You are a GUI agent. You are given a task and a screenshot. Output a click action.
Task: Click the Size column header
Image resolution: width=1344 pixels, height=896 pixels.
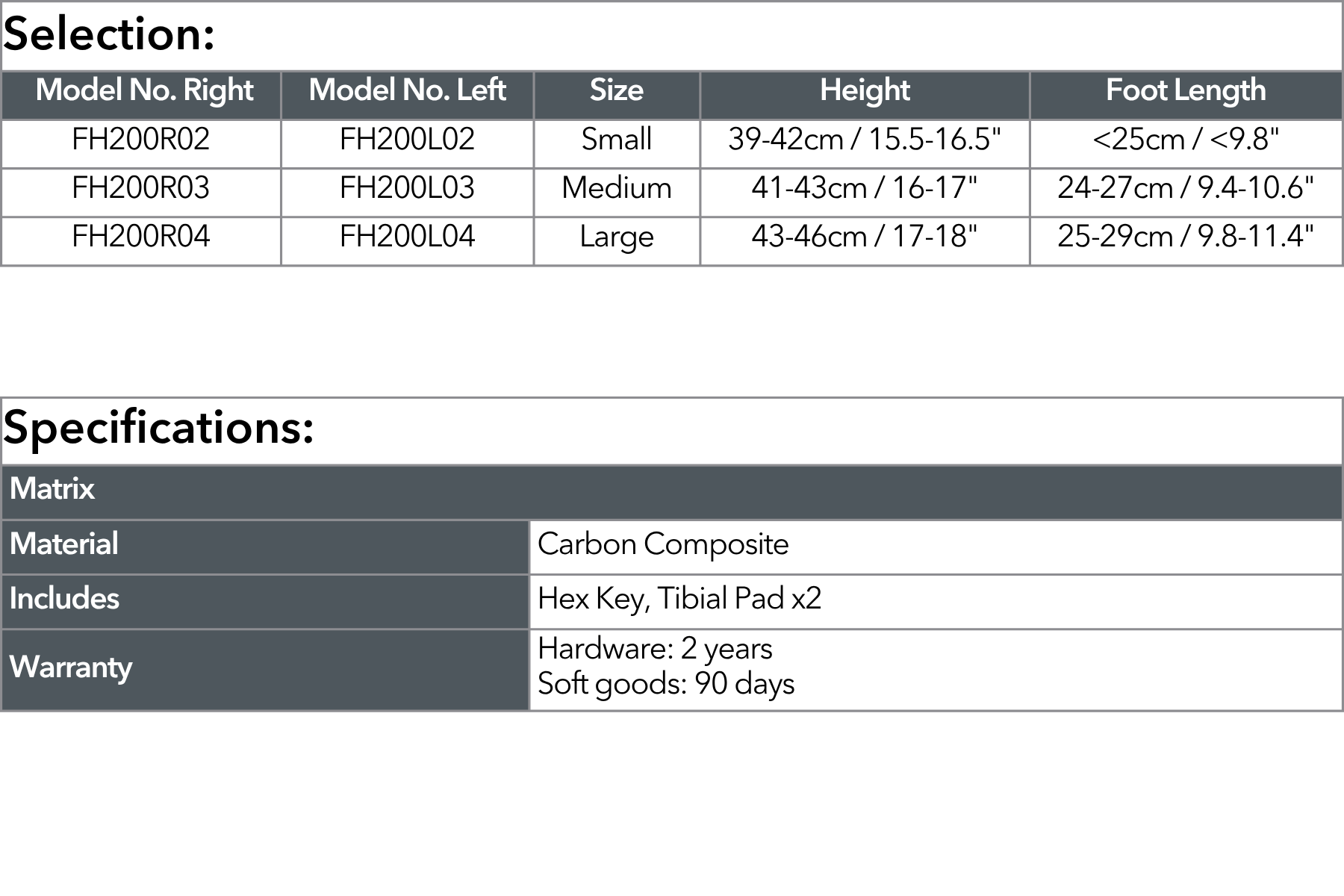[x=617, y=91]
